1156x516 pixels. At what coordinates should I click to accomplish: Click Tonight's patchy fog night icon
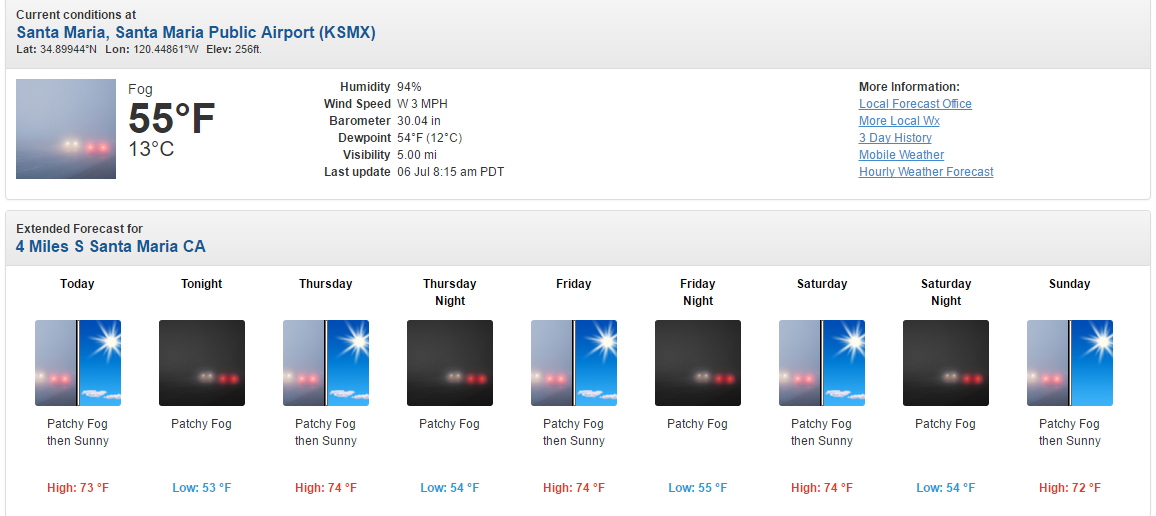coord(201,363)
